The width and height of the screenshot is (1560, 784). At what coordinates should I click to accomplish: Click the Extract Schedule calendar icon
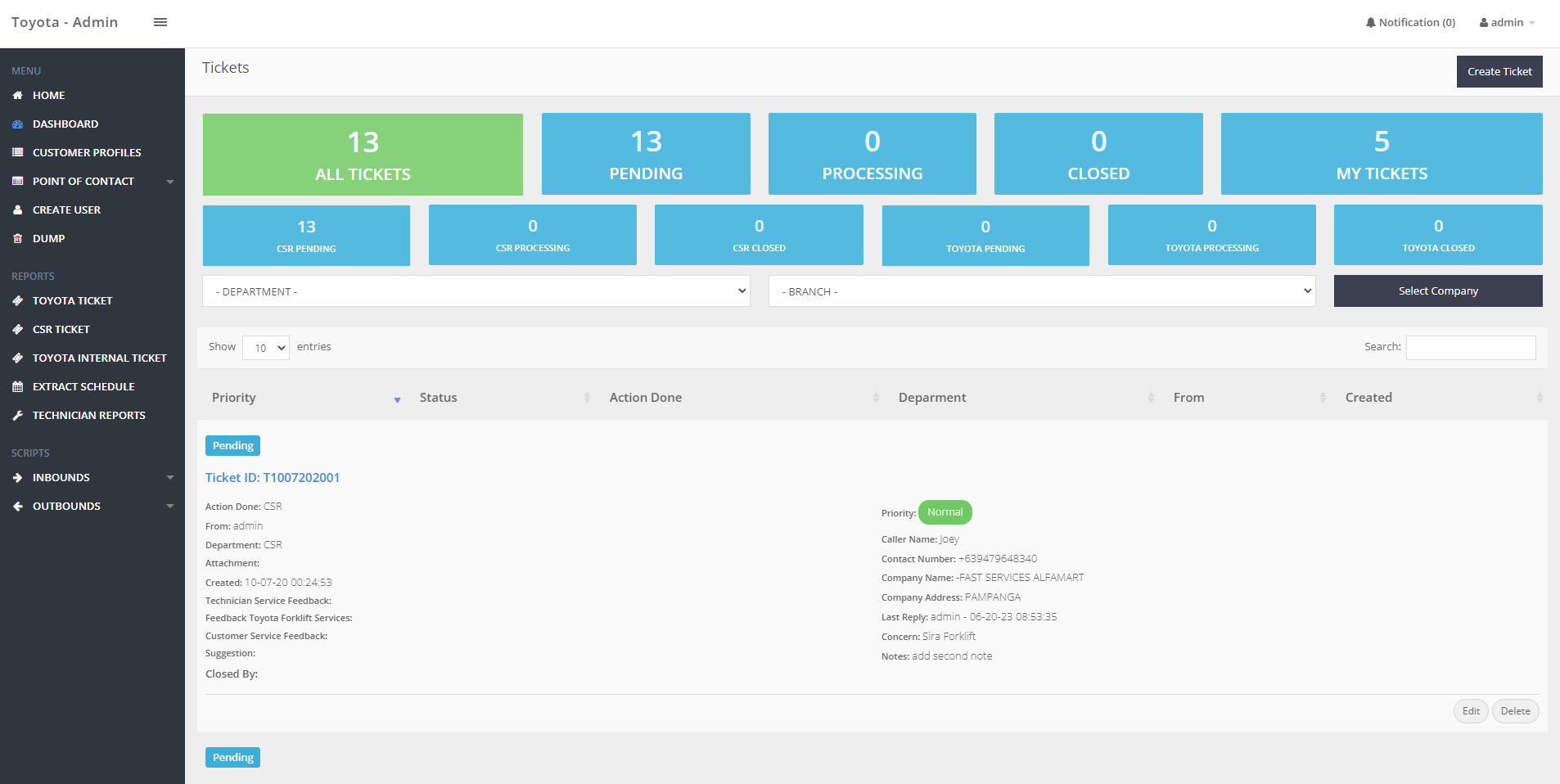point(17,387)
